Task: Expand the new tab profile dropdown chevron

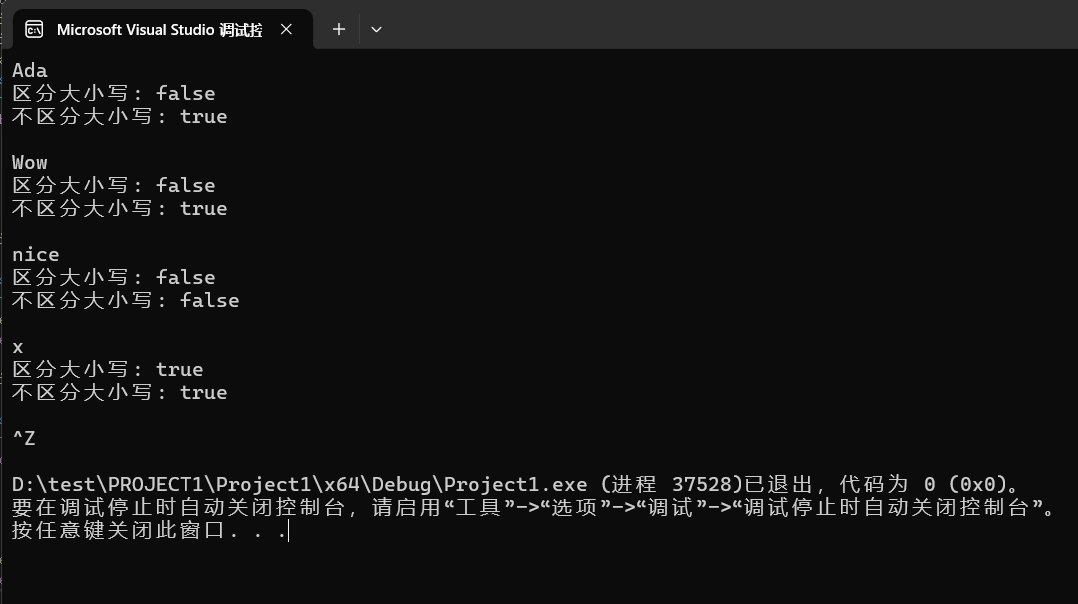Action: pos(376,30)
